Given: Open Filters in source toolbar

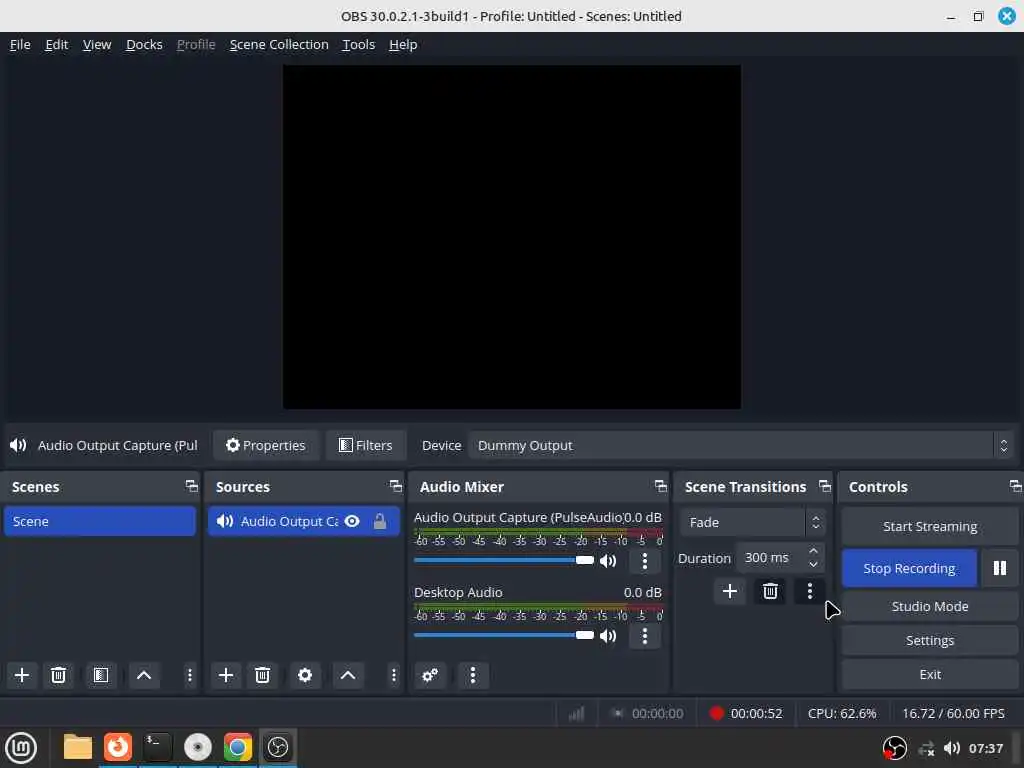Looking at the screenshot, I should pos(366,445).
